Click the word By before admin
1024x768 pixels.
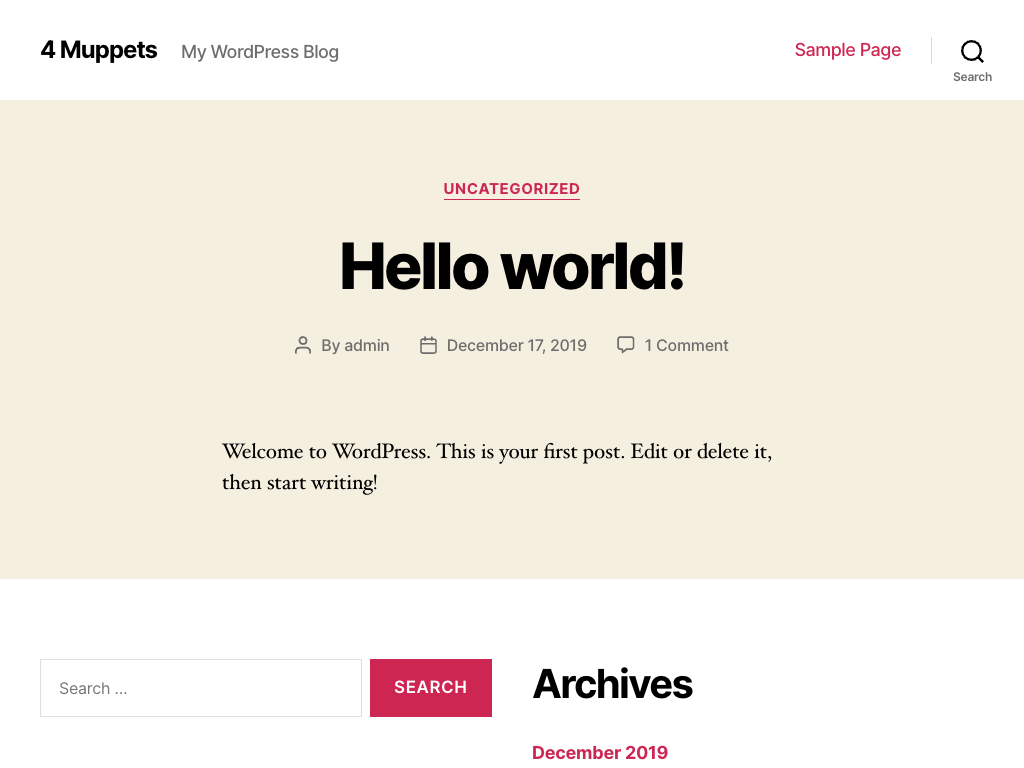point(330,346)
